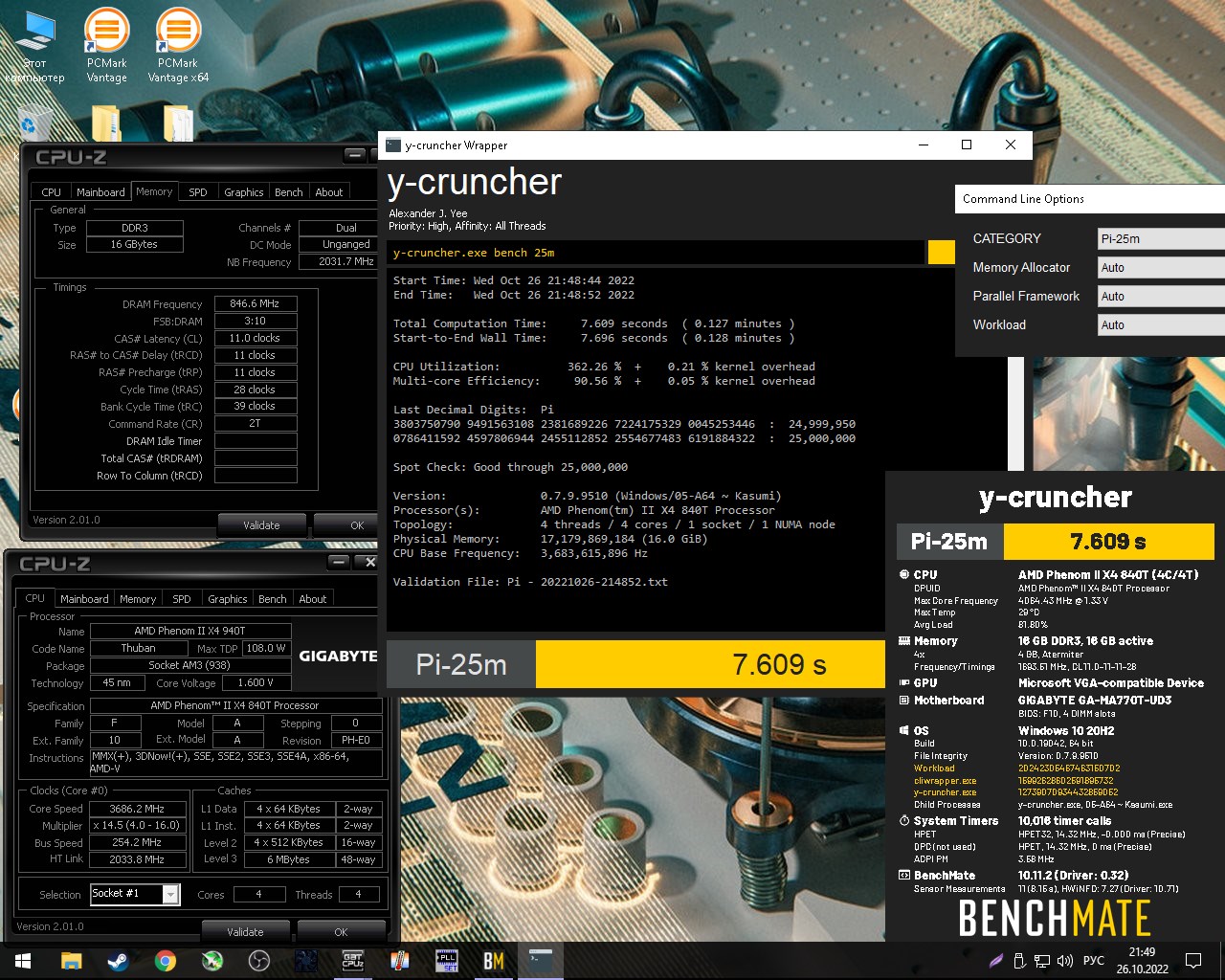Screen dimensions: 1225x980
Task: Click the BenchMate BM taskbar icon
Action: click(x=494, y=961)
